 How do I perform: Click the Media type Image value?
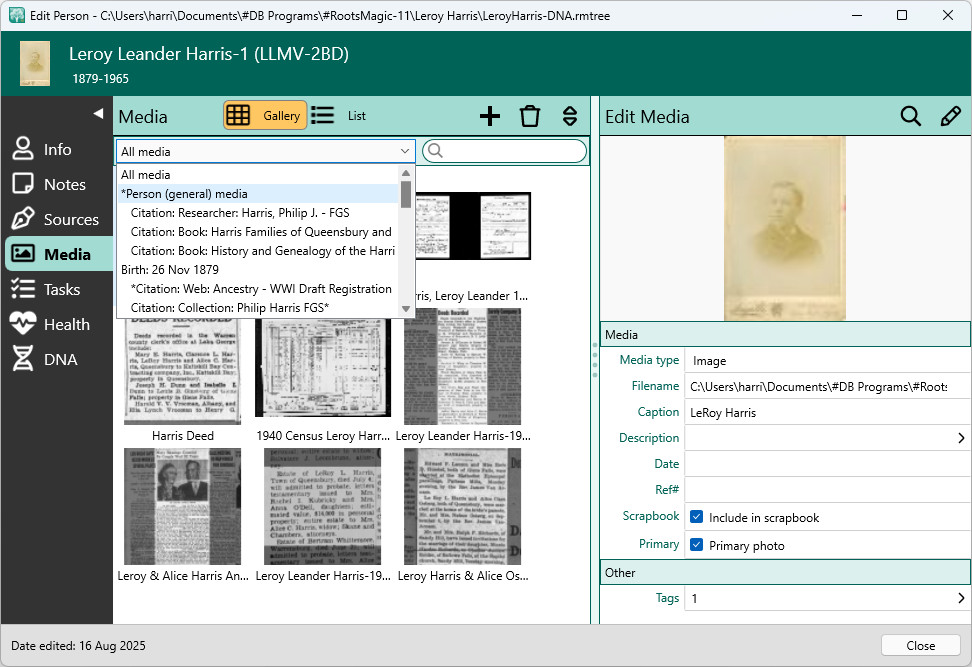pos(828,360)
